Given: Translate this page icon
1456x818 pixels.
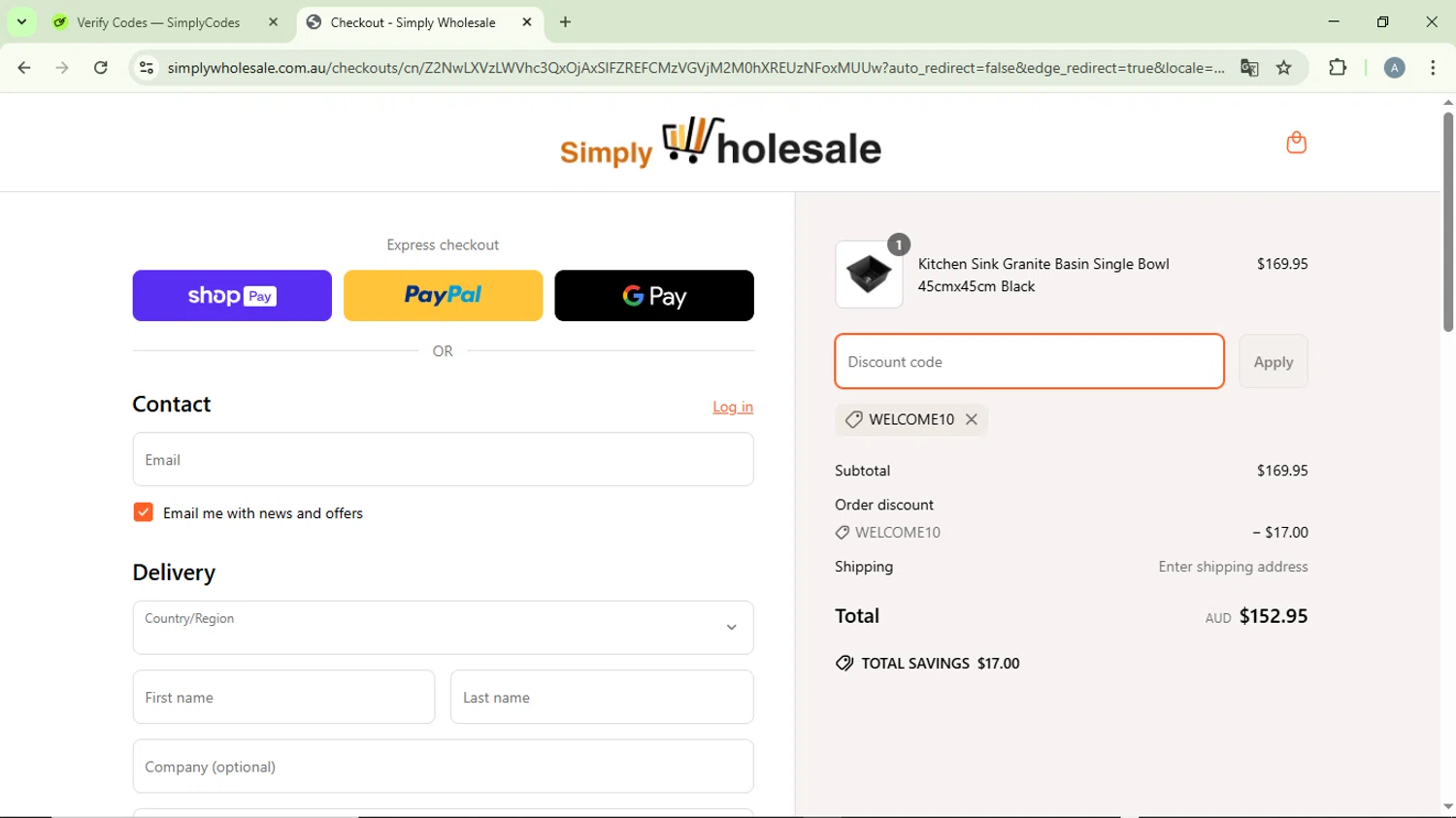Looking at the screenshot, I should tap(1249, 68).
